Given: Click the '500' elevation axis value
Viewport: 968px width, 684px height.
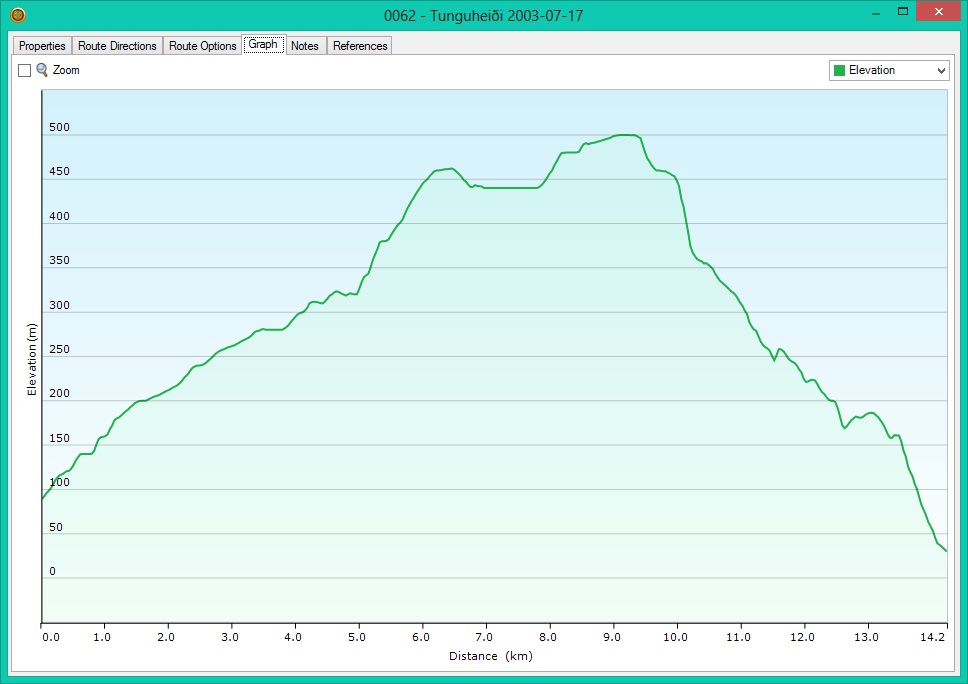Looking at the screenshot, I should tap(59, 127).
